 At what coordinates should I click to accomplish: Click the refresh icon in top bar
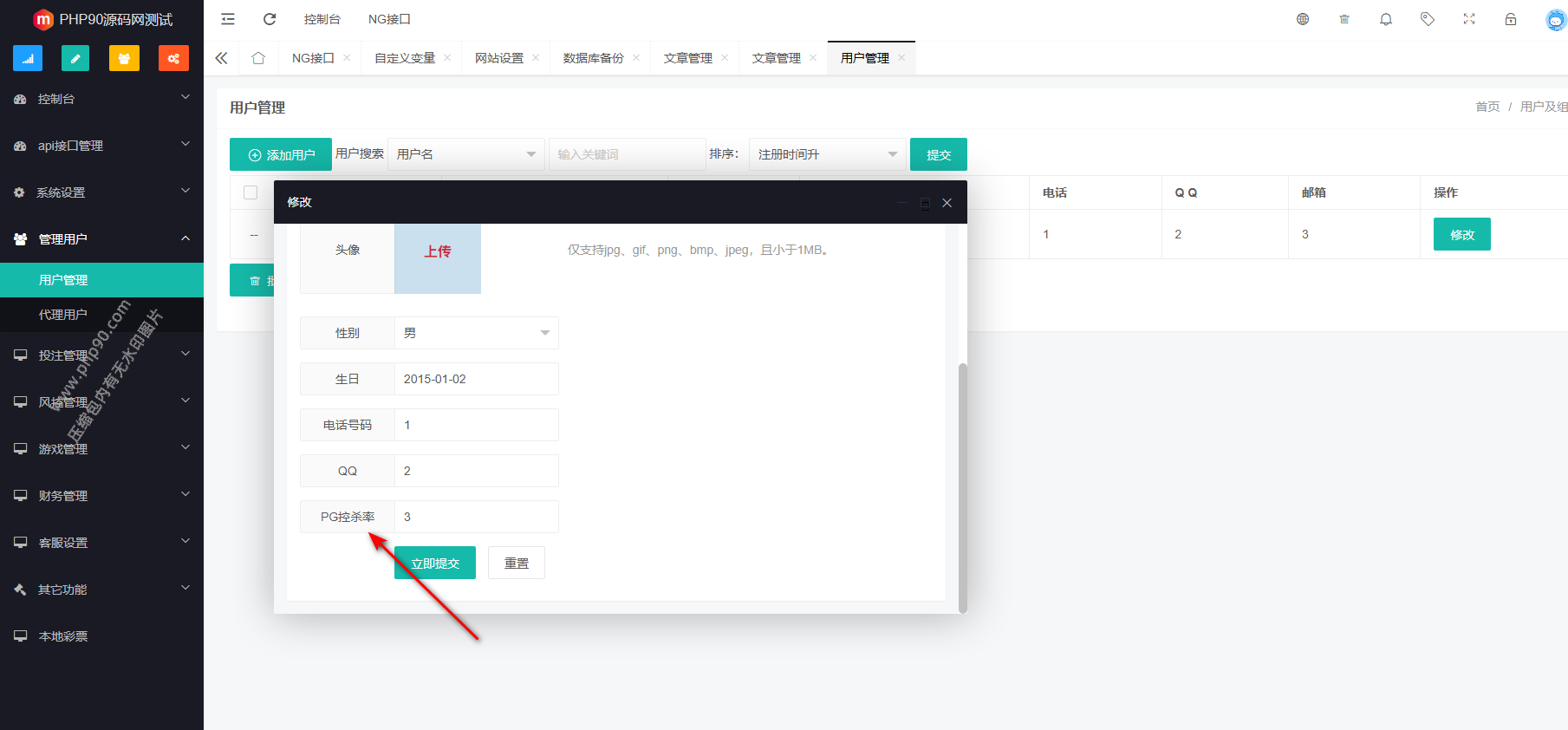click(270, 19)
